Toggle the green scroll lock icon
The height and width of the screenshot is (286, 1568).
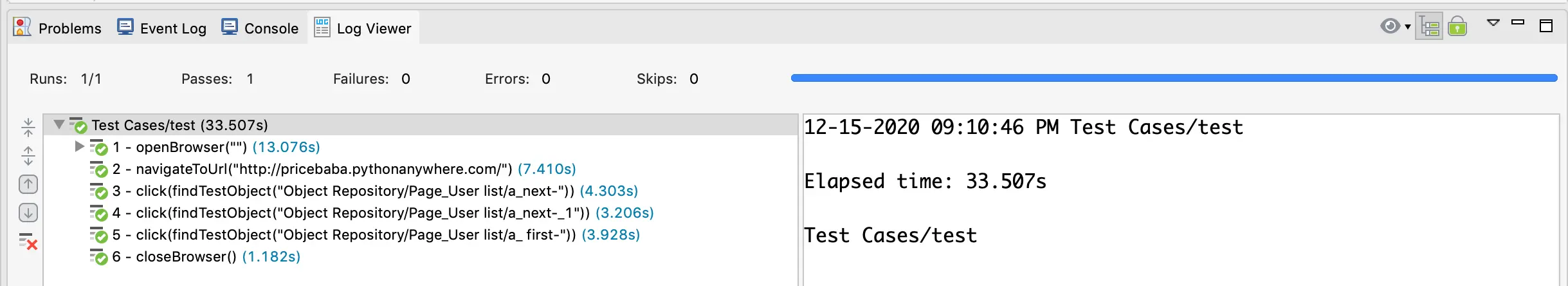pyautogui.click(x=1457, y=27)
